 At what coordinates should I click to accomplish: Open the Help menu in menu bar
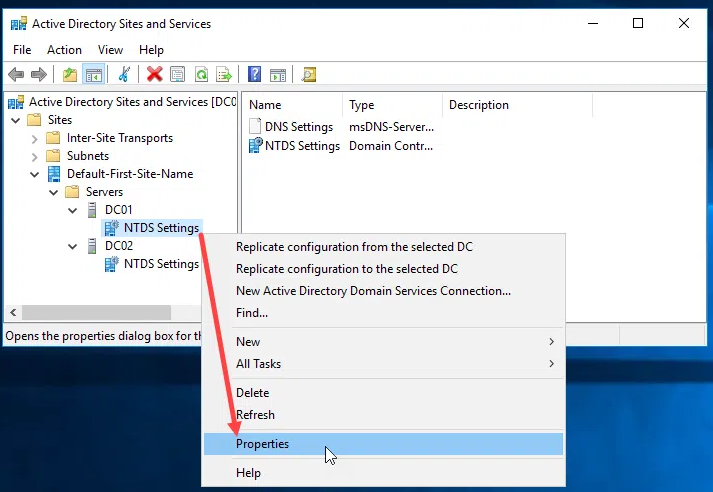[x=151, y=50]
